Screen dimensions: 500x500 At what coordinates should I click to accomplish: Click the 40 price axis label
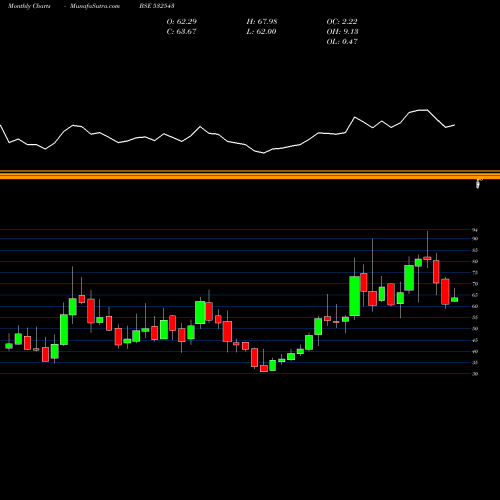[475, 351]
